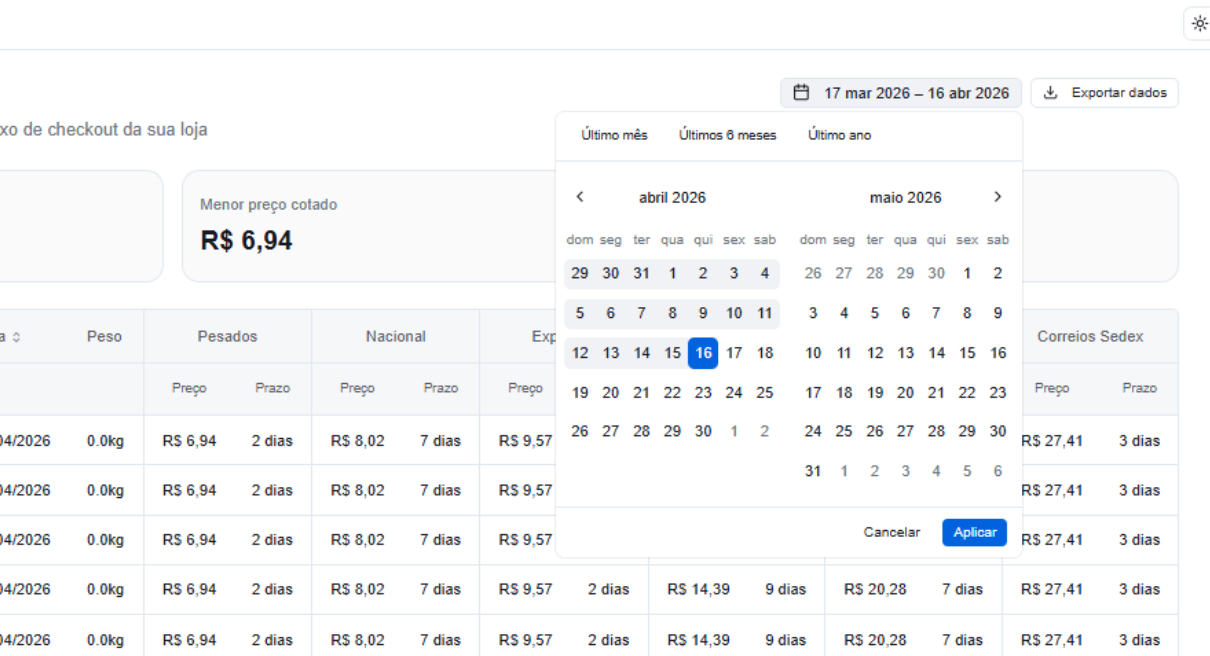
Task: Select day 15 in maio 2026
Action: [x=967, y=353]
